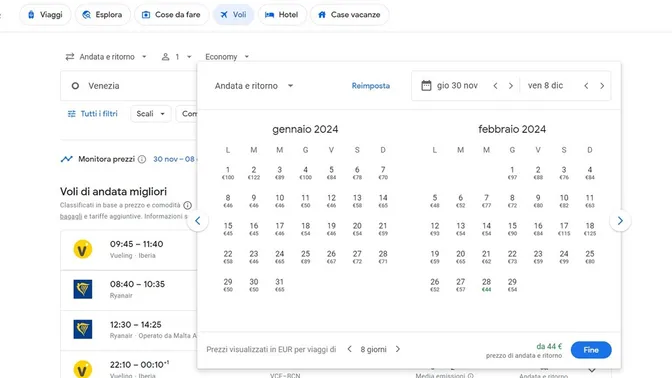Select the Ryanair 08:40 – 10:35 flight

coord(129,290)
